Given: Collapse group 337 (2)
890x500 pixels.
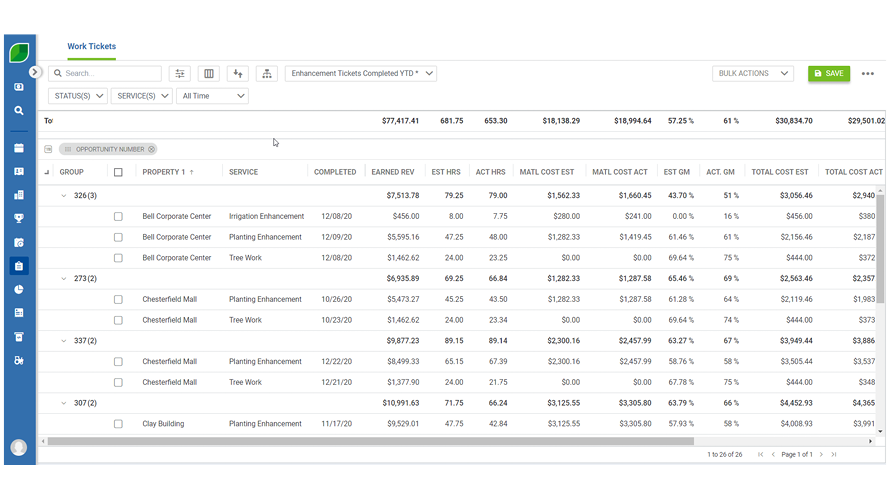Looking at the screenshot, I should click(64, 341).
